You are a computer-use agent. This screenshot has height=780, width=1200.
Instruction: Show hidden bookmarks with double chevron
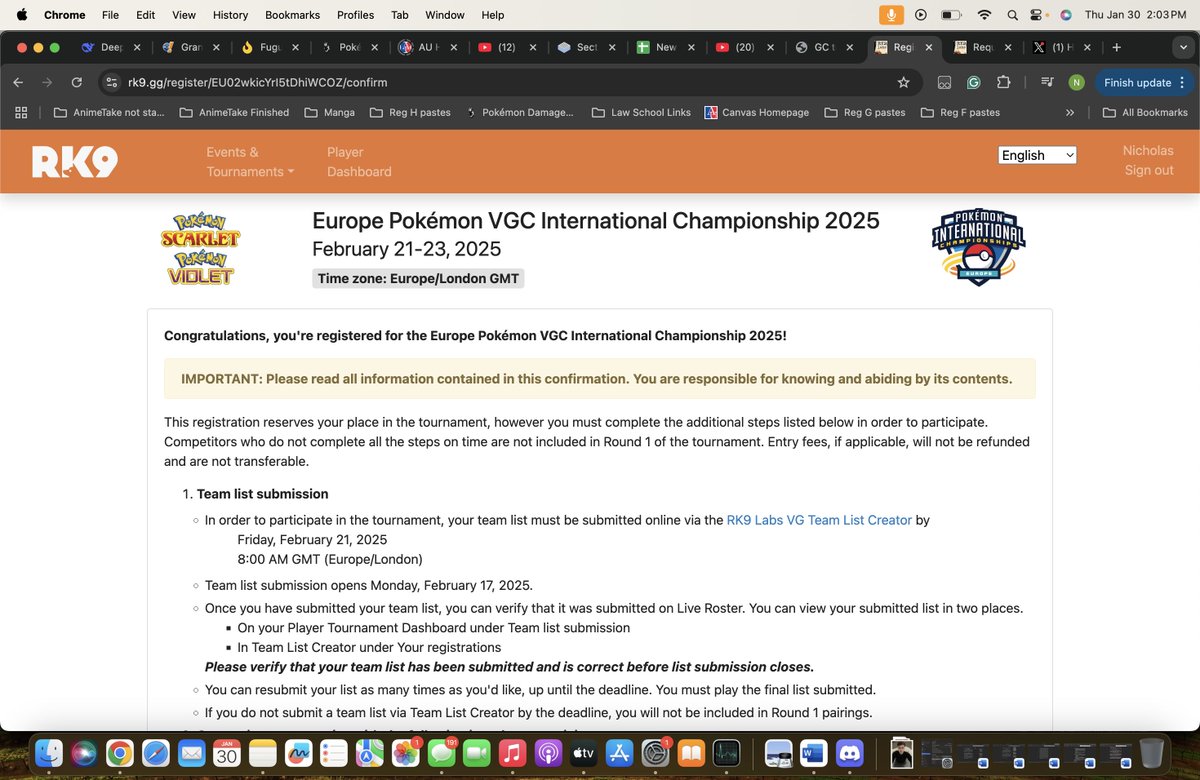click(1070, 113)
